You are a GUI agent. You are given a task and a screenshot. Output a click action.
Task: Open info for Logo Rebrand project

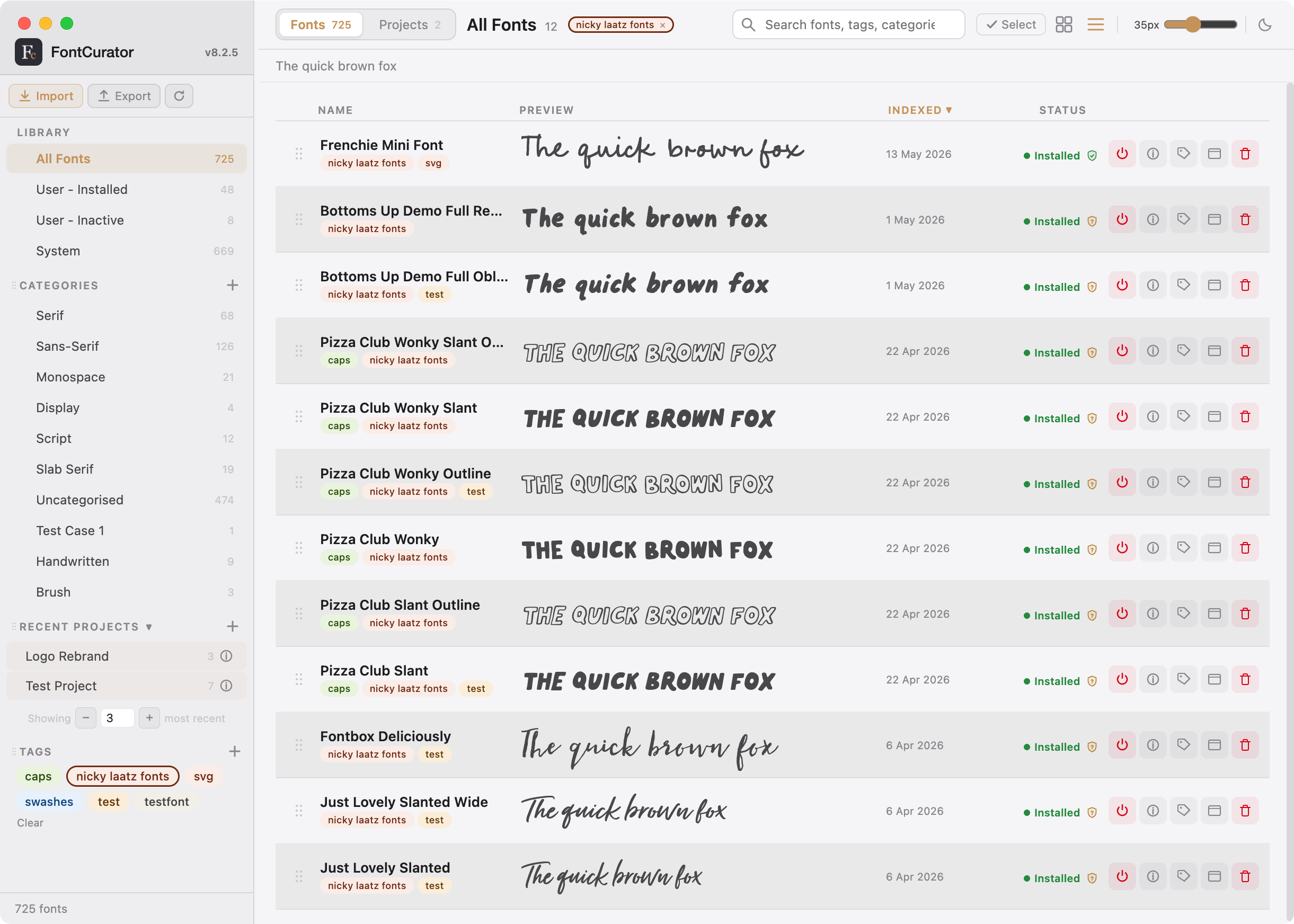click(x=226, y=656)
